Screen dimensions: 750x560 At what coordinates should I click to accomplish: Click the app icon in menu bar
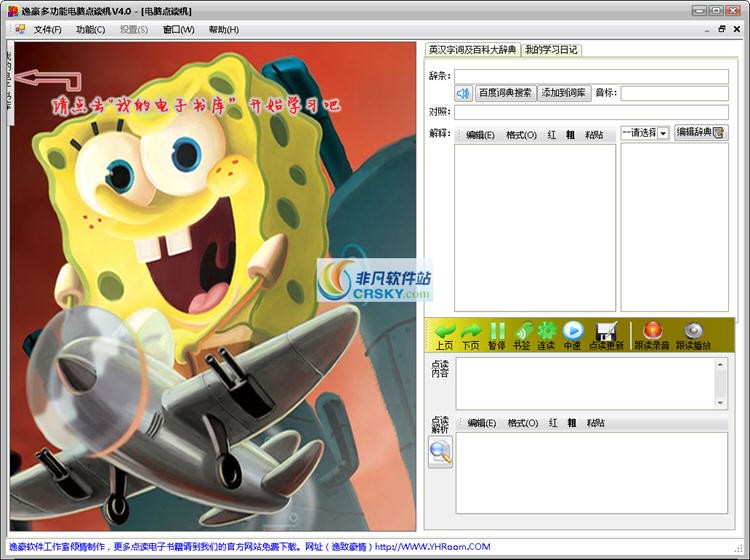click(x=20, y=29)
